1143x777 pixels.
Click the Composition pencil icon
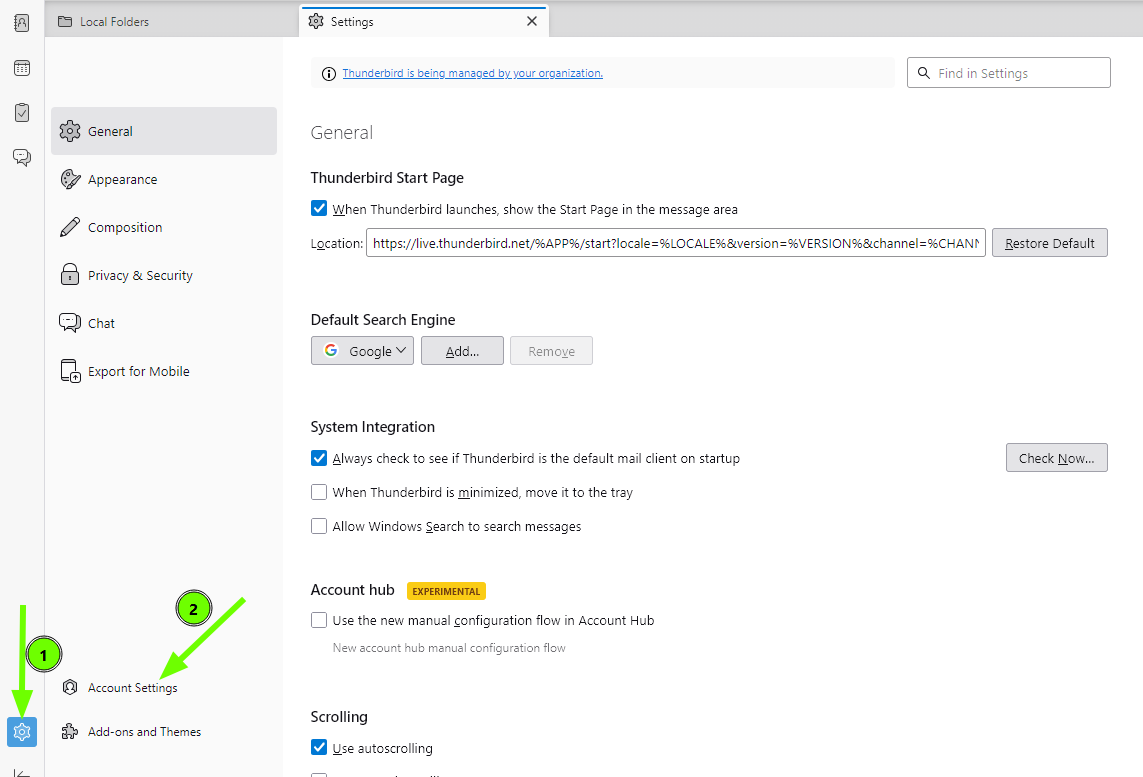70,227
